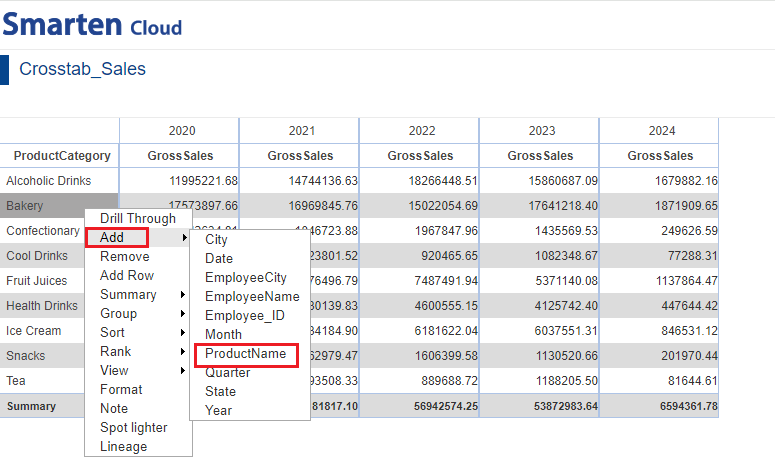This screenshot has width=775, height=476.
Task: Click Tea 2024 value 81644.61
Action: pyautogui.click(x=692, y=381)
